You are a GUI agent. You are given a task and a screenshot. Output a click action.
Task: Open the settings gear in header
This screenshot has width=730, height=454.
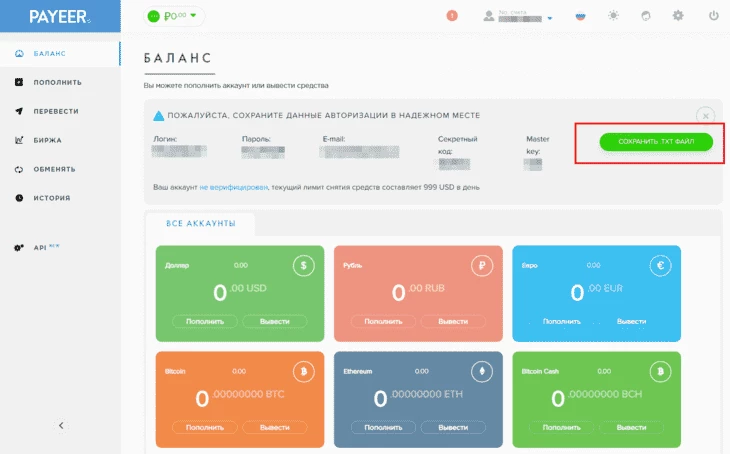[x=678, y=16]
